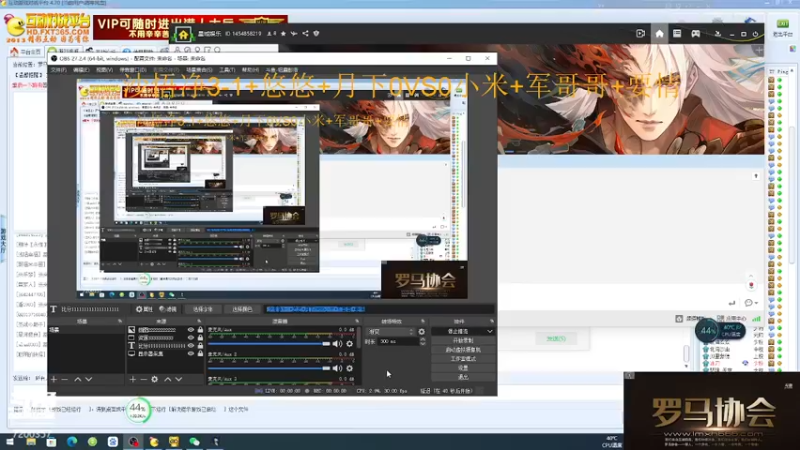Click the star favorite icon beside room ID
This screenshot has height=450, width=800.
[283, 34]
